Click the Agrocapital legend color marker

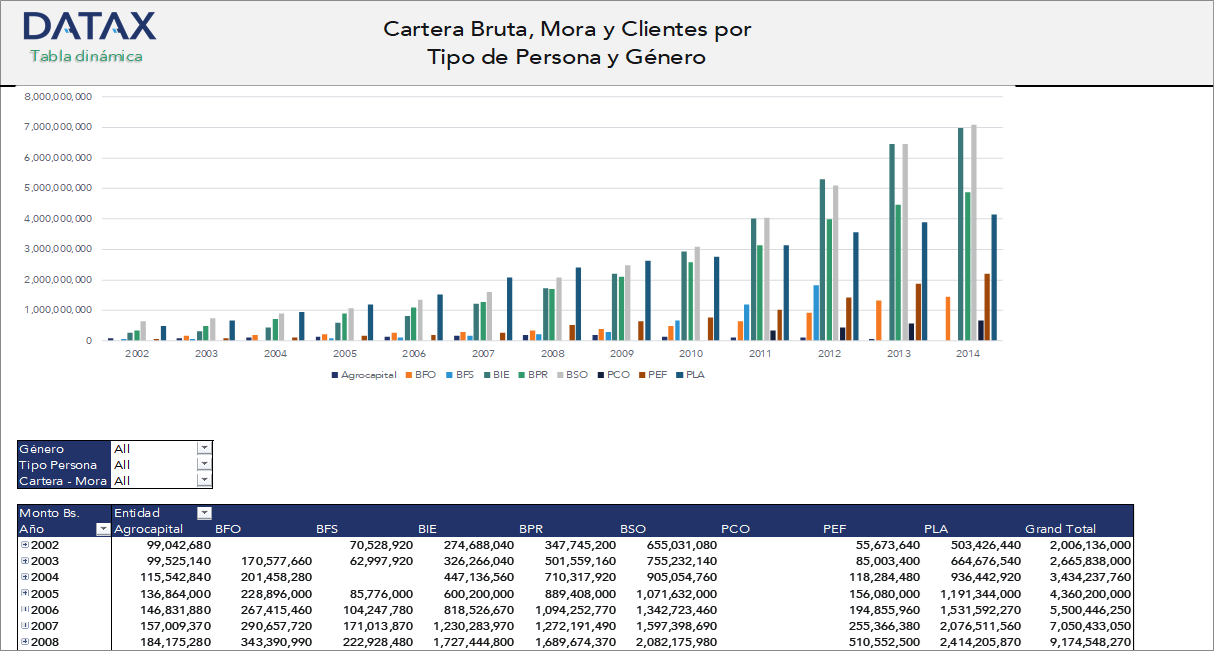coord(334,375)
